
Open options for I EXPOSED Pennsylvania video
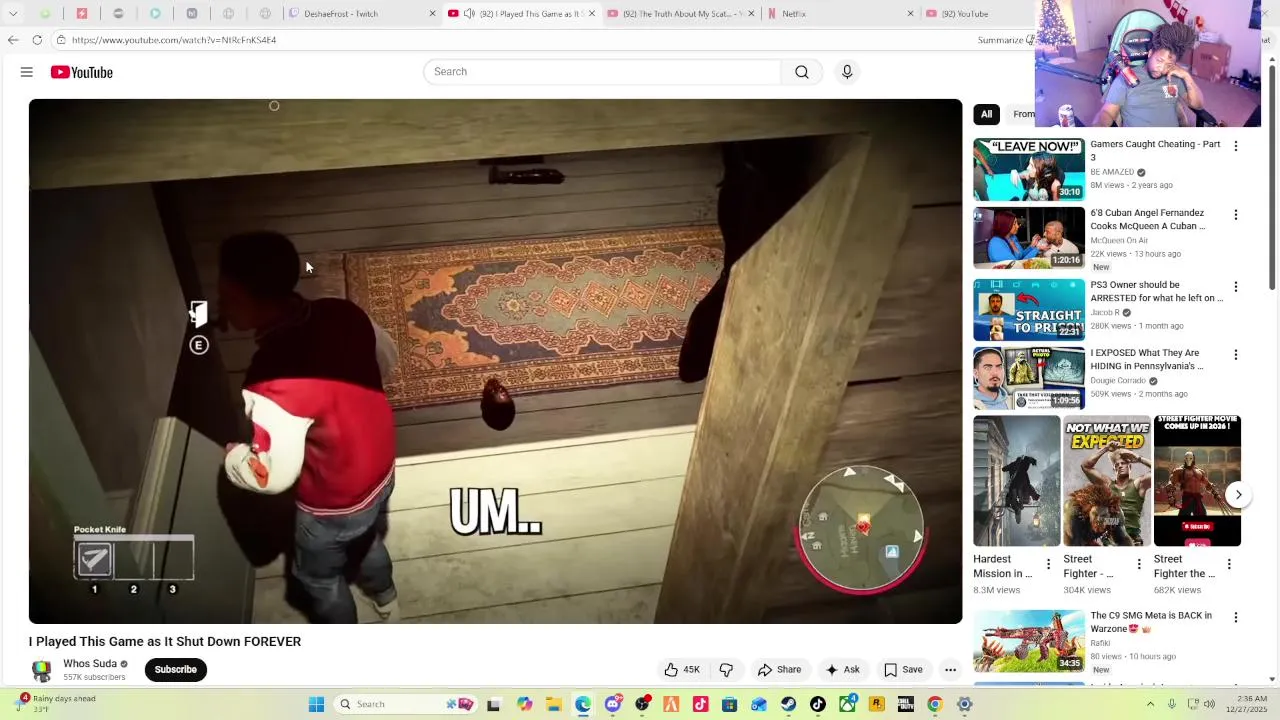coord(1236,355)
